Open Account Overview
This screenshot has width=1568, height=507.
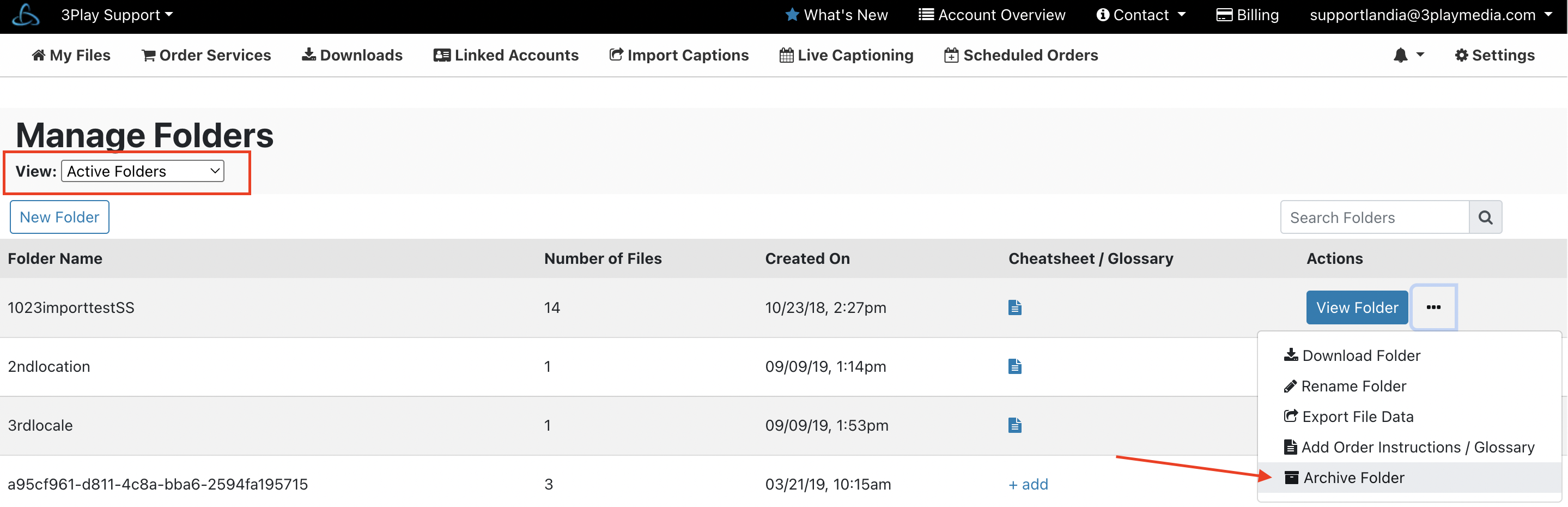[992, 15]
